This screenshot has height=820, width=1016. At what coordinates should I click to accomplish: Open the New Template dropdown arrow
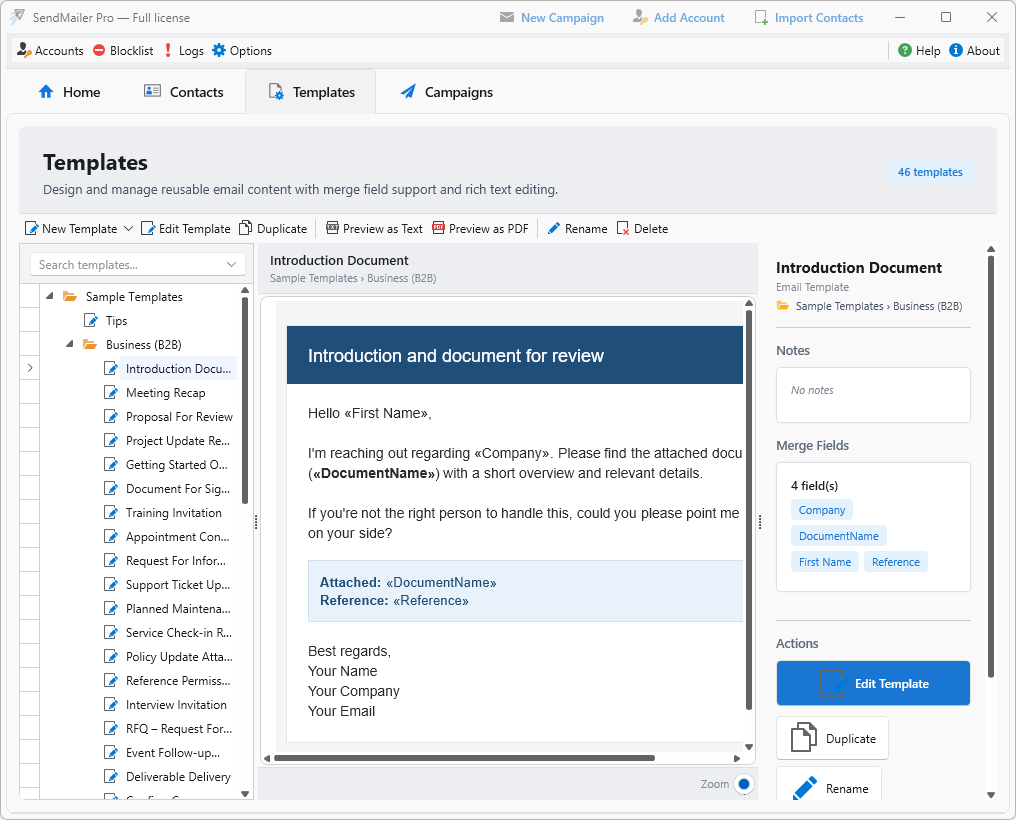click(129, 228)
